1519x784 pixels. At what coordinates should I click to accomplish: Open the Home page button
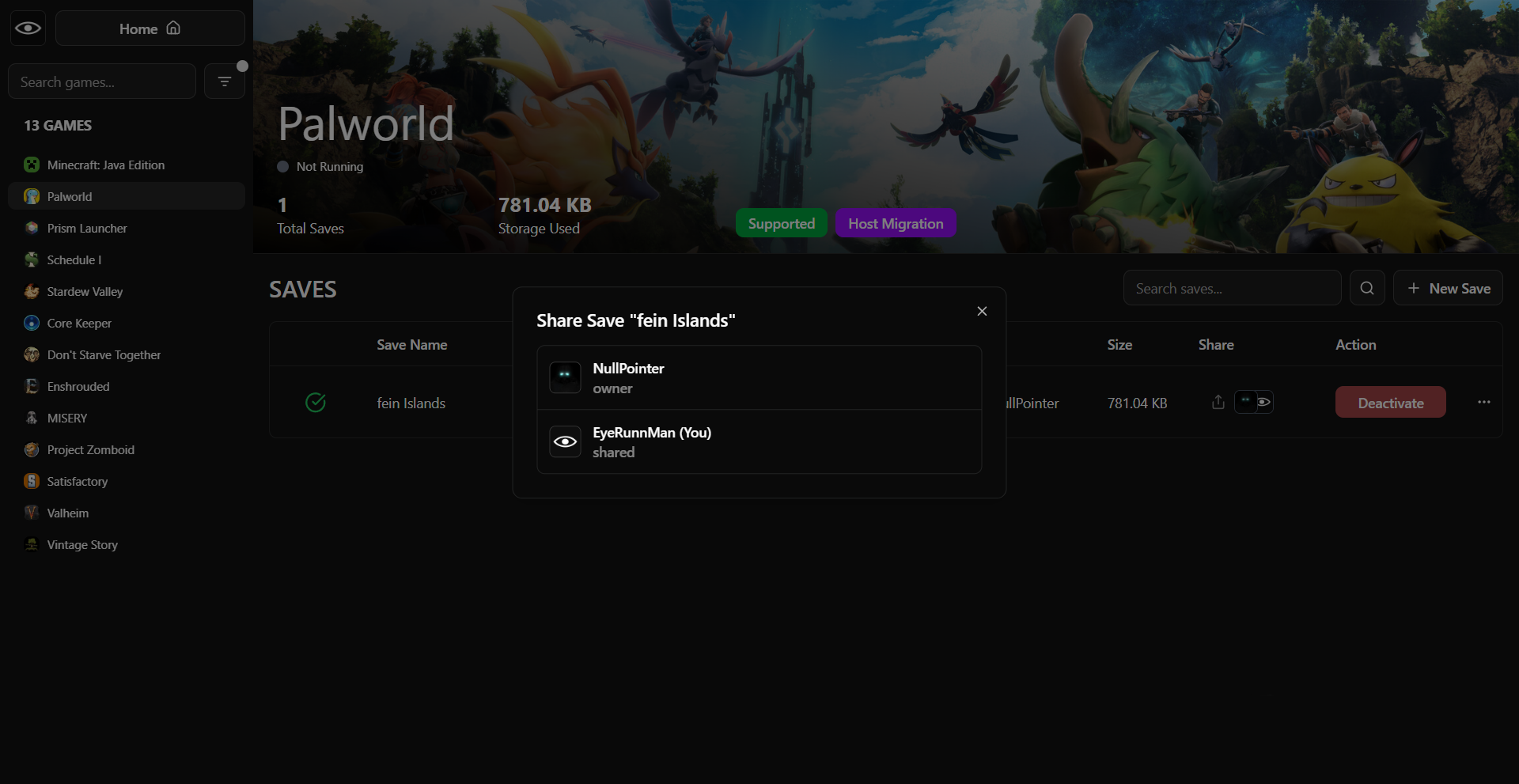[150, 28]
